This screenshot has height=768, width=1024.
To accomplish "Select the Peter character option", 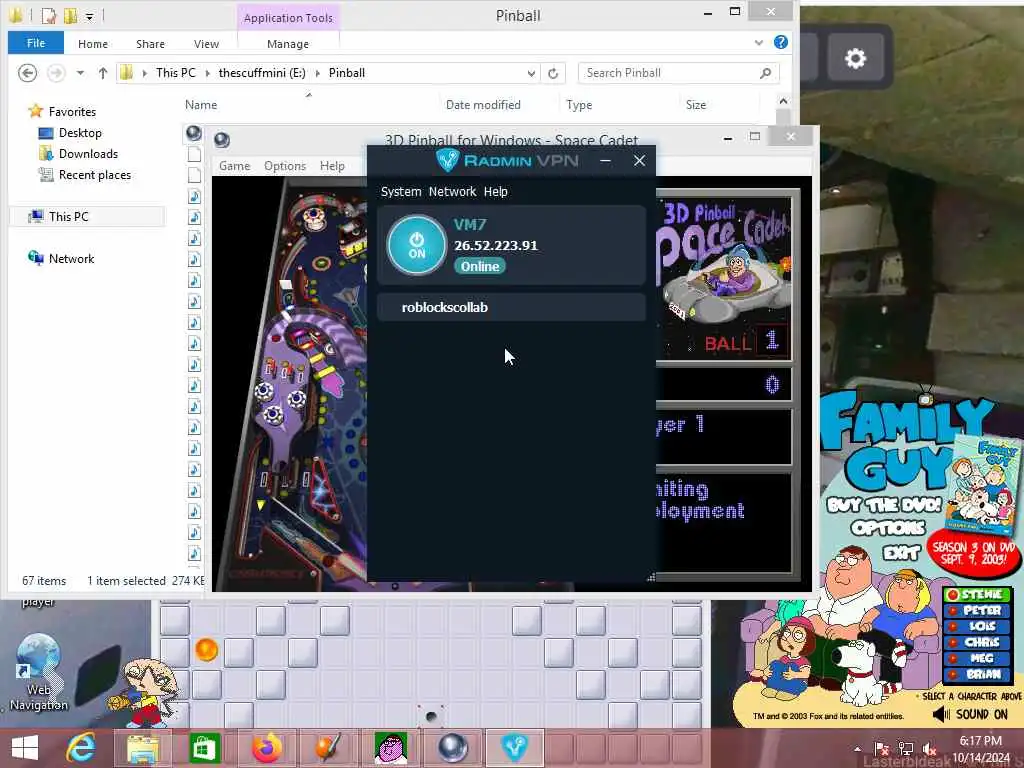I will coord(976,610).
